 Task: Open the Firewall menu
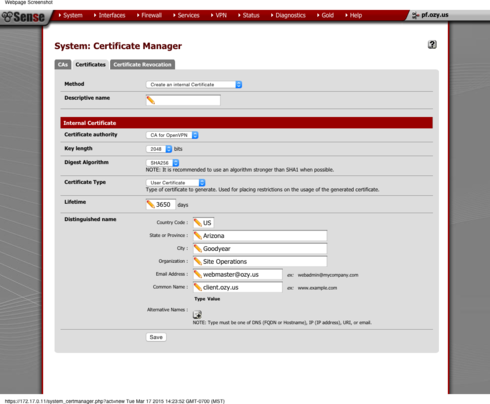pyautogui.click(x=149, y=15)
